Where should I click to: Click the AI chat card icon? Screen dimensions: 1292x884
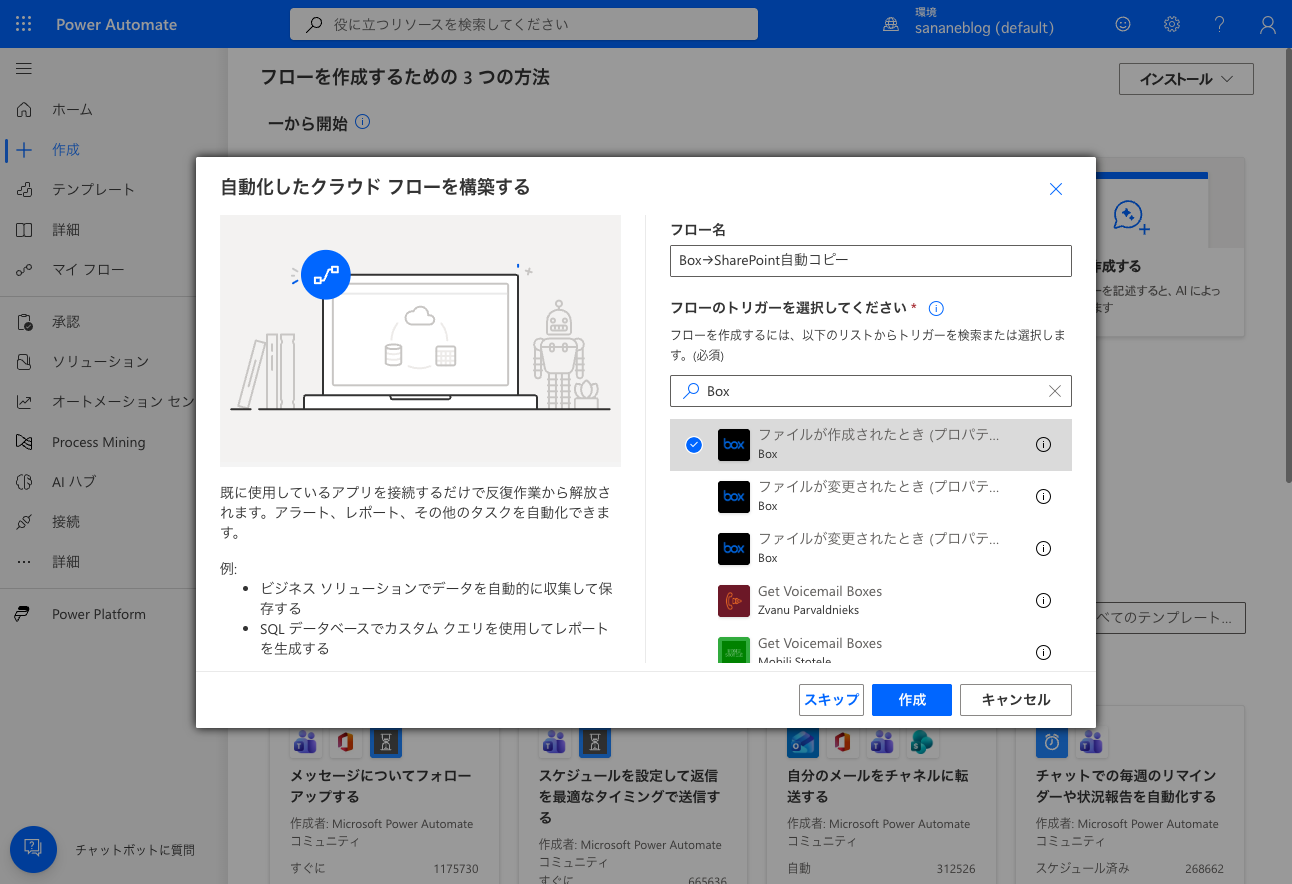[x=1131, y=216]
